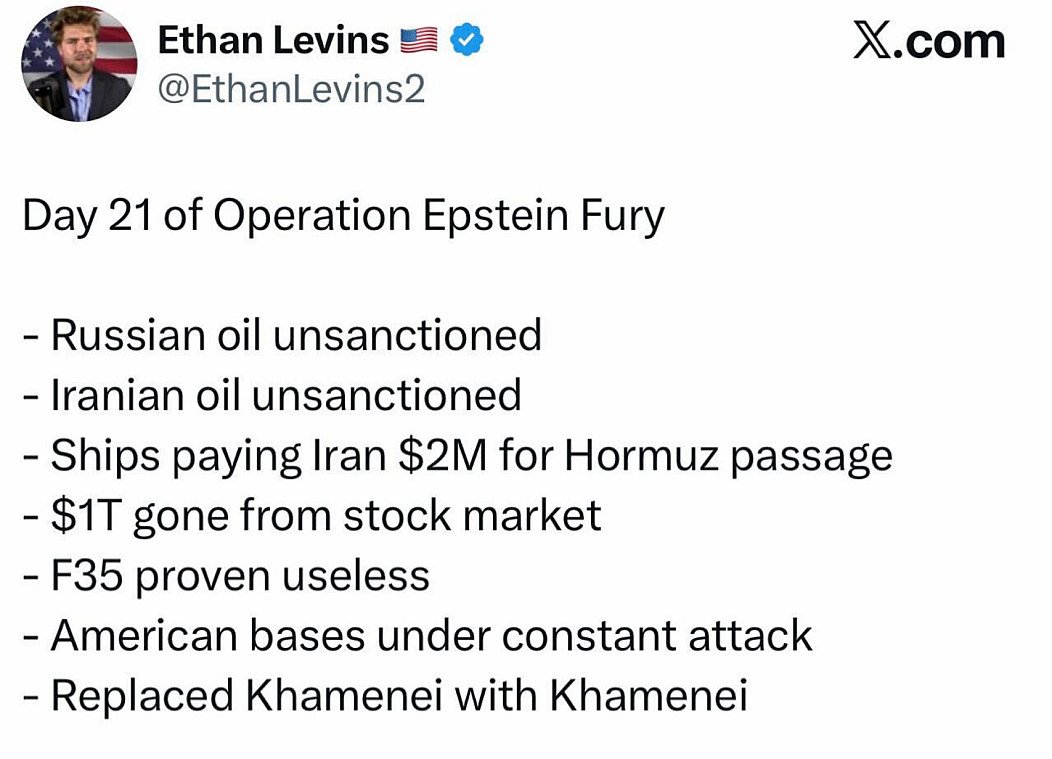The image size is (1052, 759).
Task: Click the words "stock market"
Action: [472, 515]
